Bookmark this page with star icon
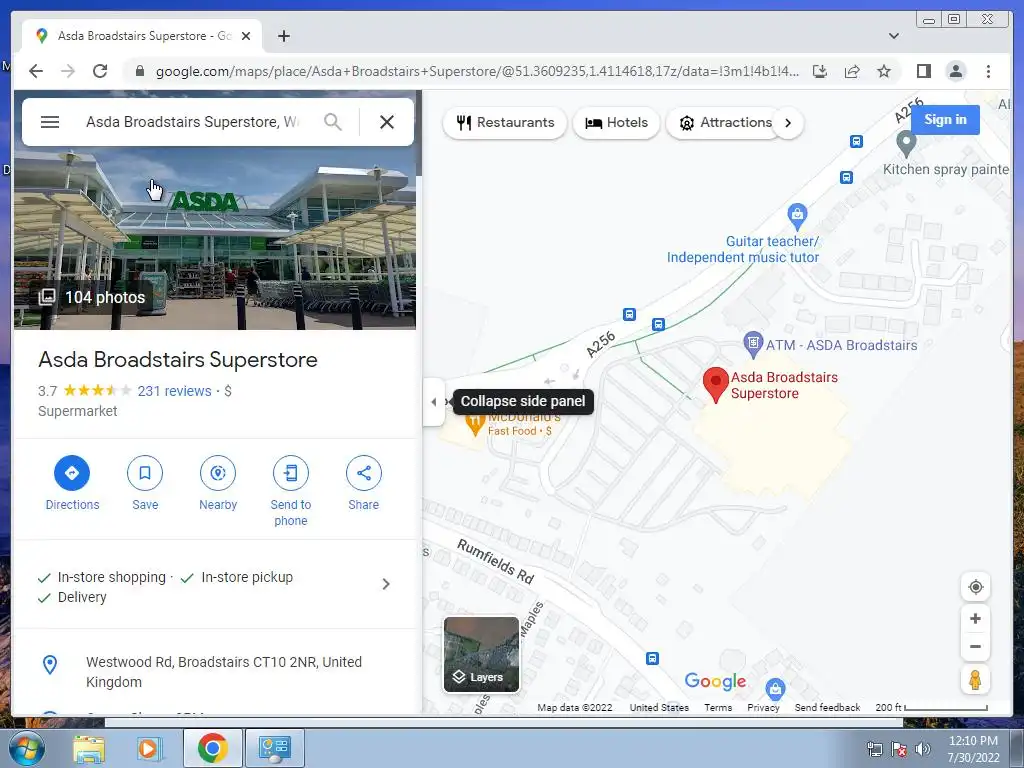The image size is (1024, 768). click(x=884, y=71)
